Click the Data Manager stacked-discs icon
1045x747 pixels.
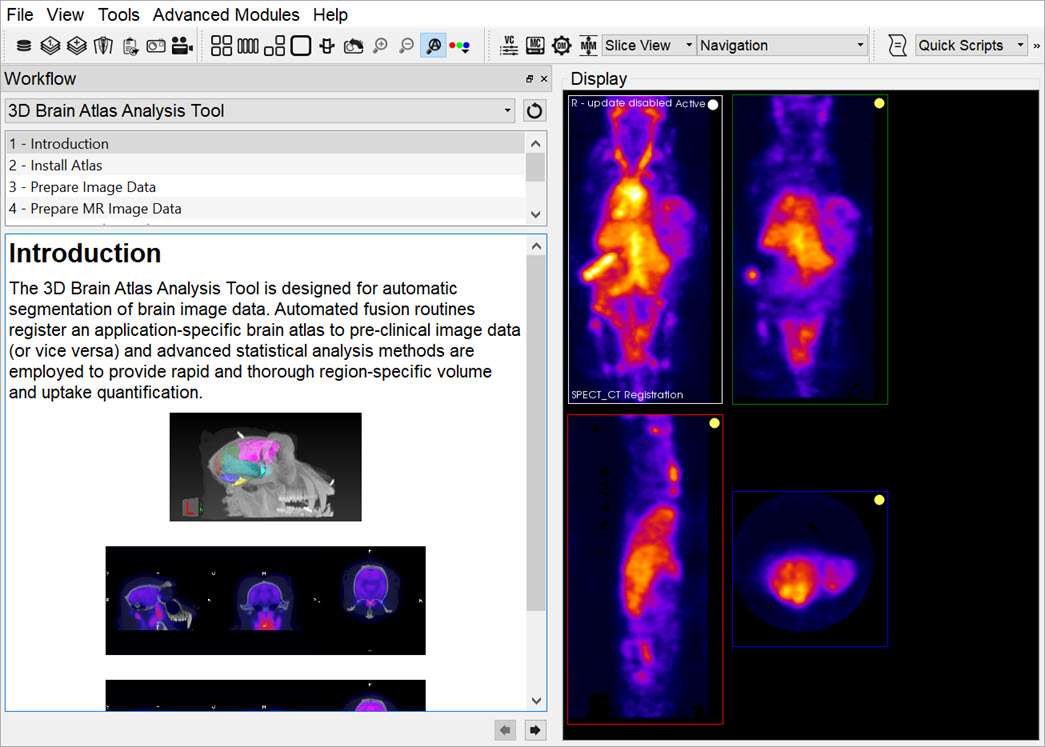(x=24, y=46)
